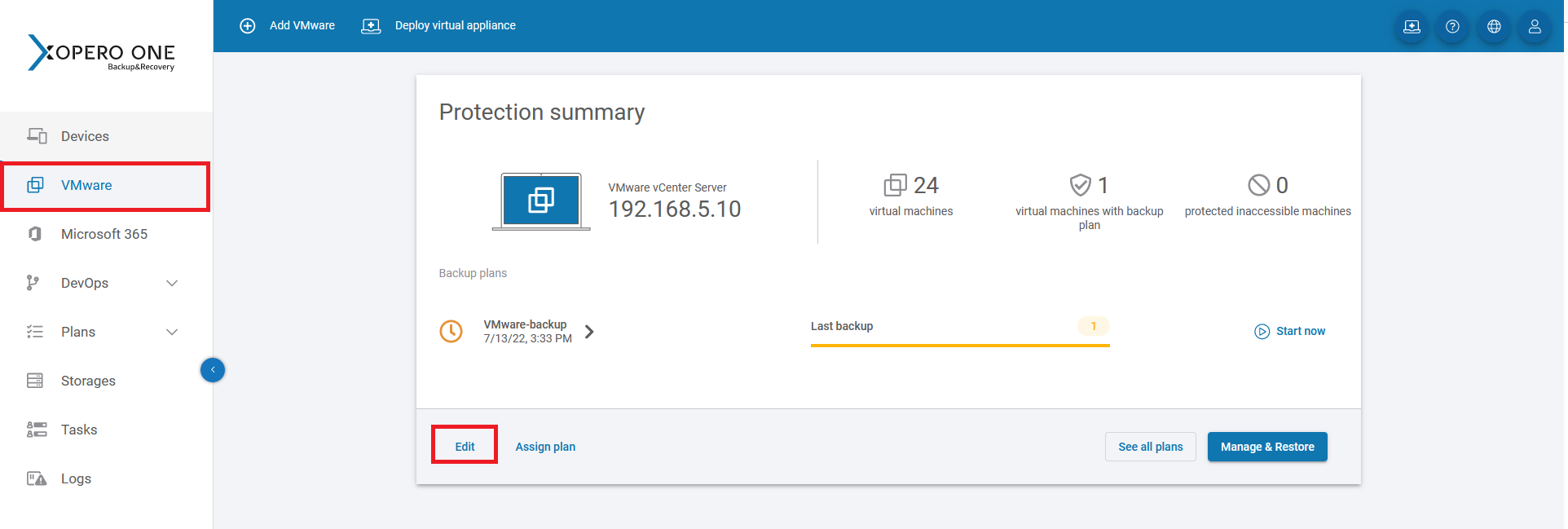
Task: Click the virtual machines with backup plan label
Action: click(1090, 218)
